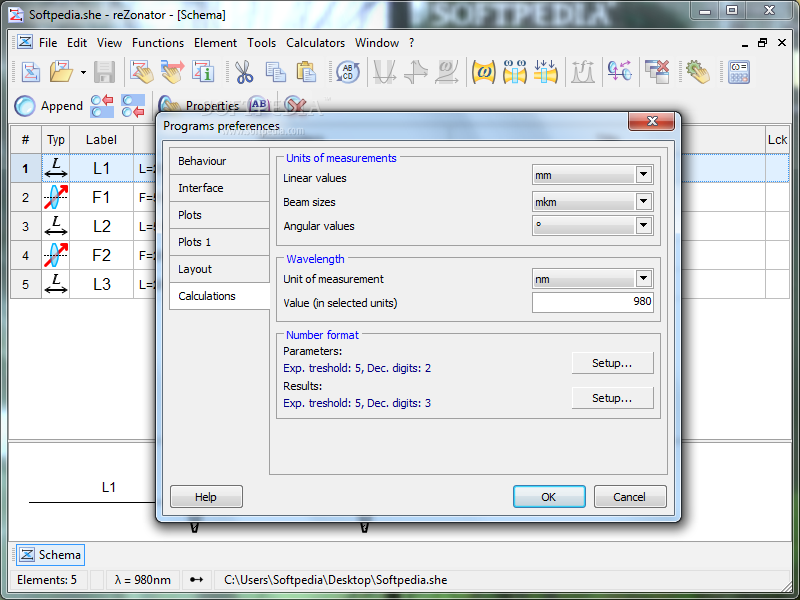Click the Paste clipboard icon

pos(307,72)
